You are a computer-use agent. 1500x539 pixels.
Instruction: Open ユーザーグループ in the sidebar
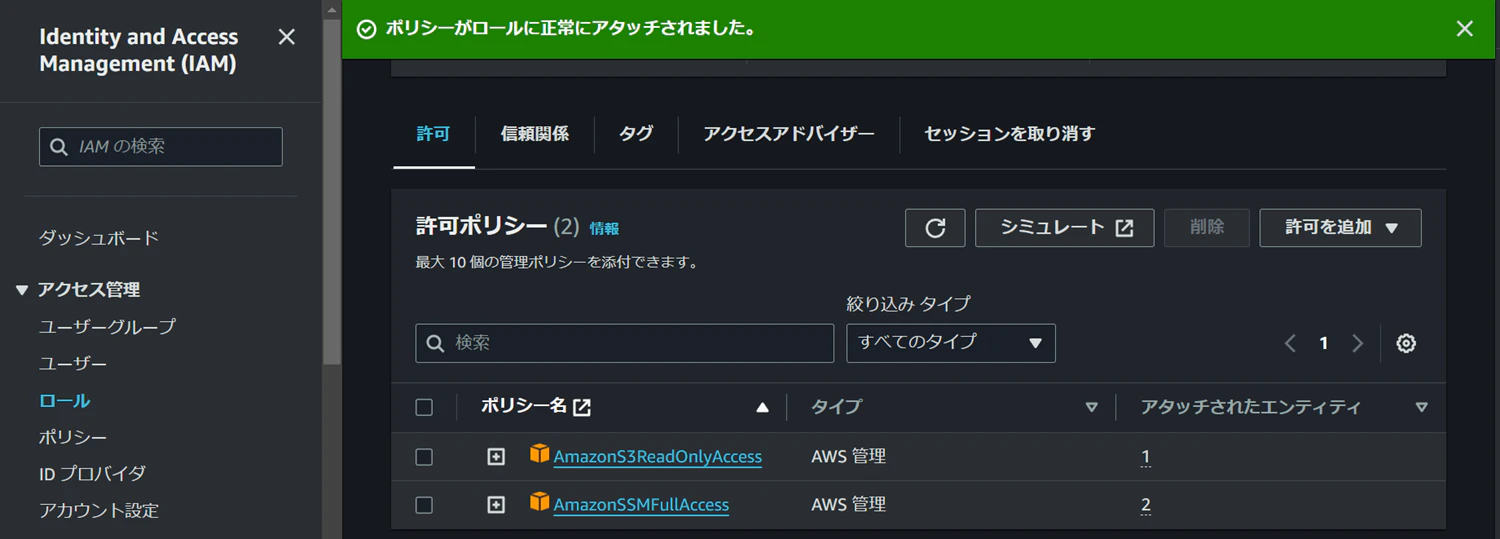click(x=107, y=327)
